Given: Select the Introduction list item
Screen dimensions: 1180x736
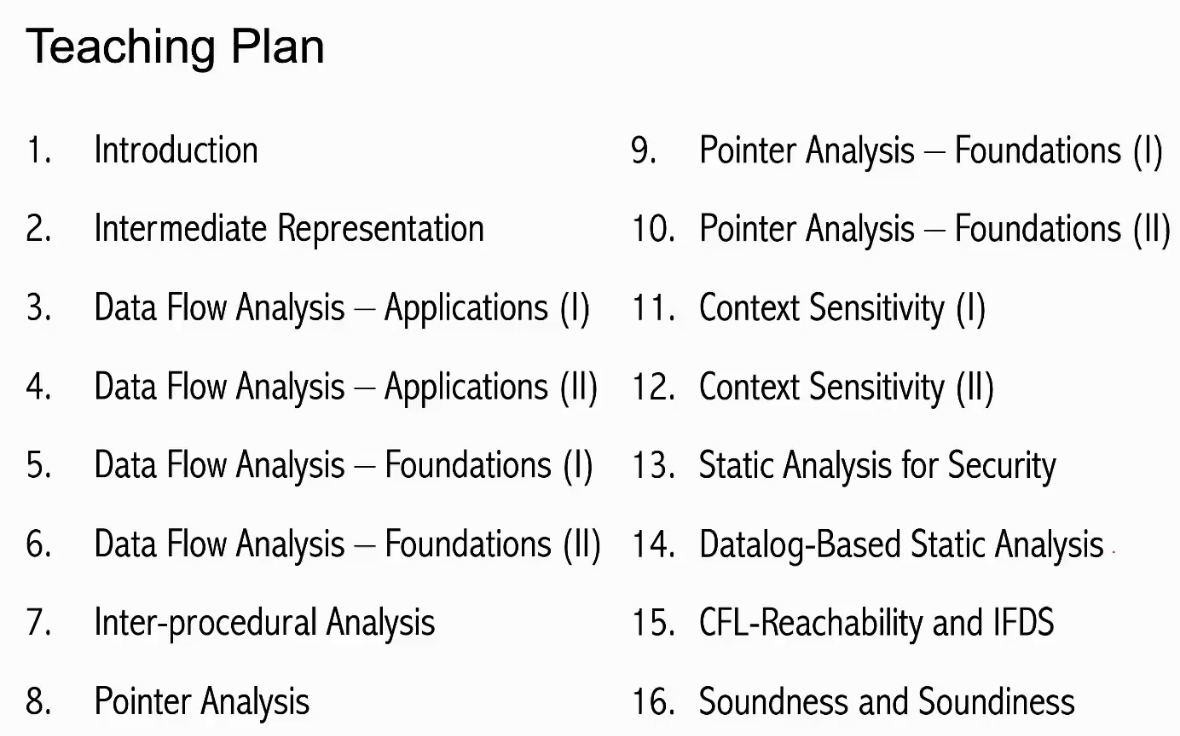Looking at the screenshot, I should [175, 150].
